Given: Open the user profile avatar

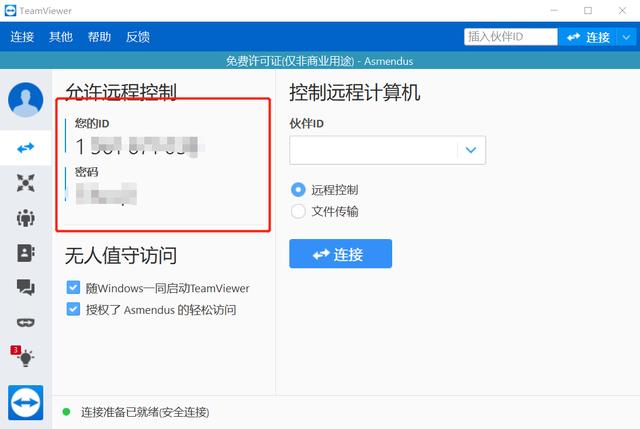Looking at the screenshot, I should pos(25,100).
